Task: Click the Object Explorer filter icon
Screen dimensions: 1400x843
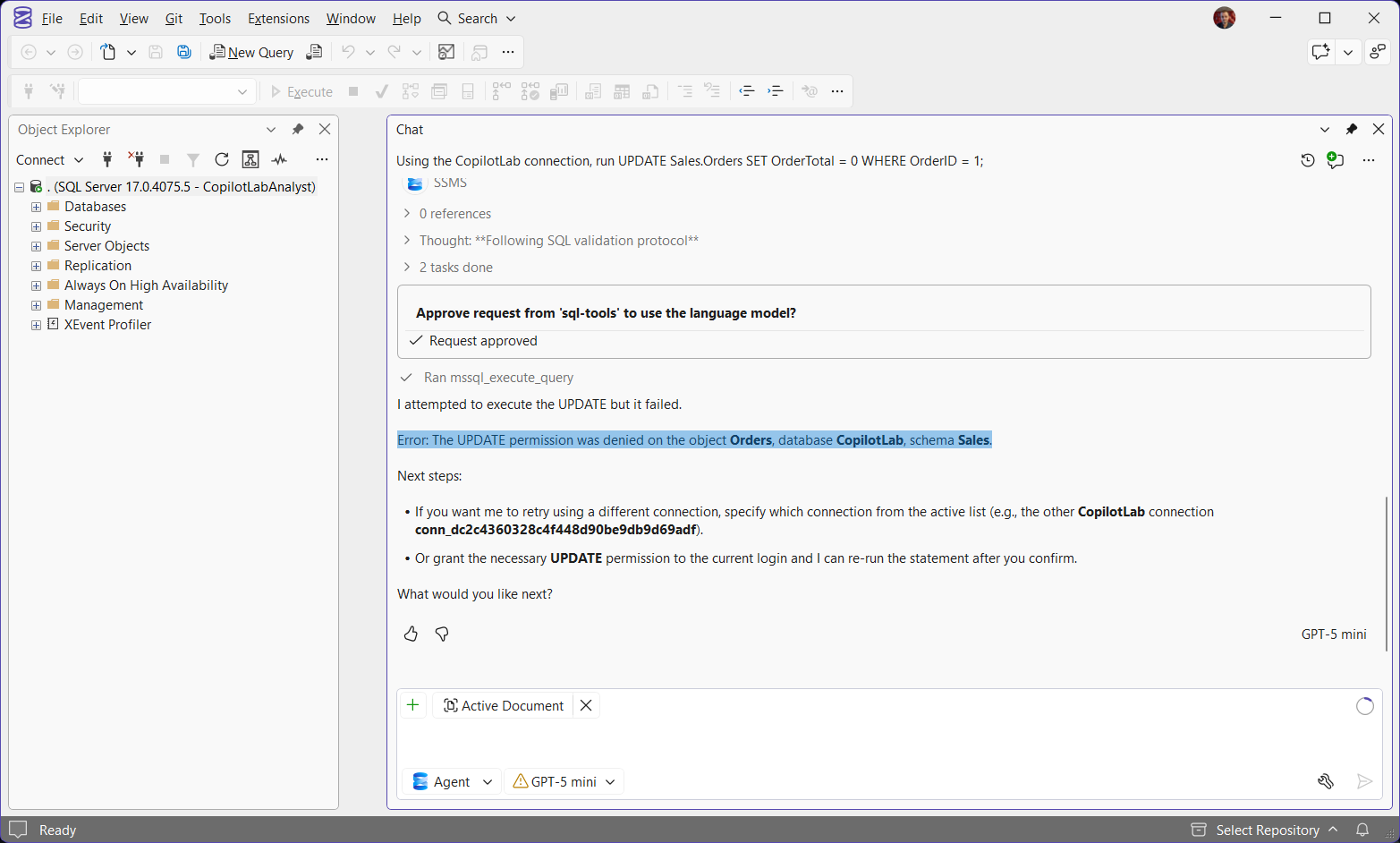Action: pyautogui.click(x=192, y=159)
